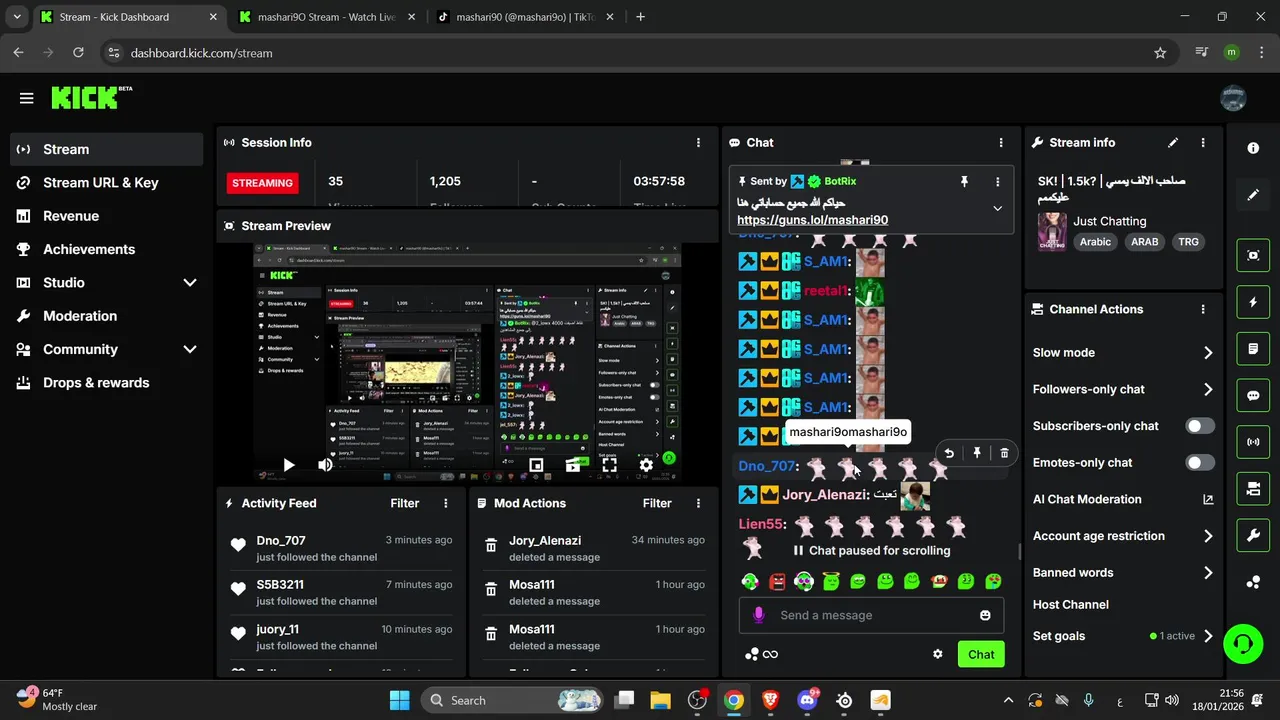The image size is (1280, 720).
Task: Switch to mashari9O Stream browser tab
Action: point(327,17)
